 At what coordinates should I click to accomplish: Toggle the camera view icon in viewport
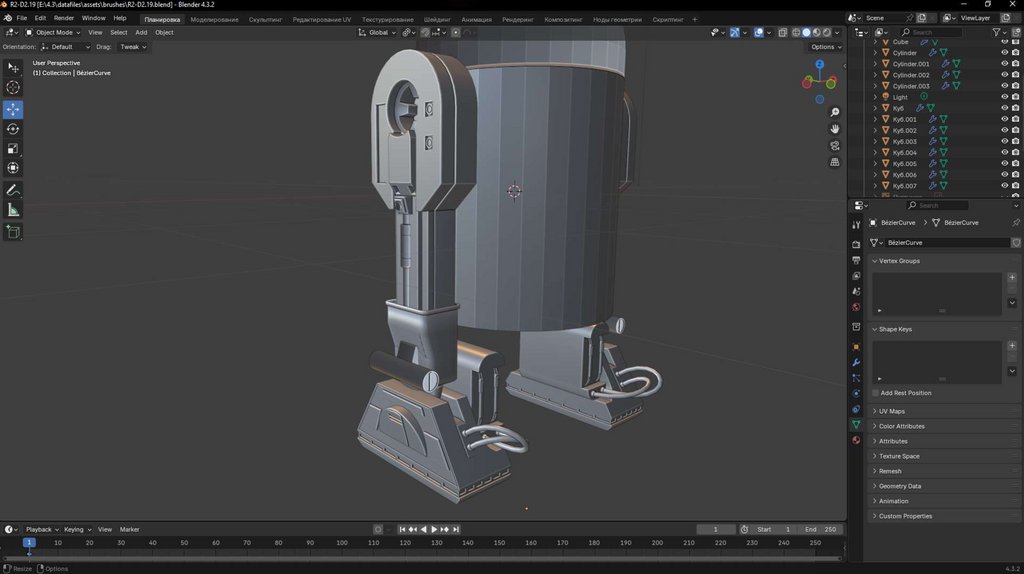(835, 146)
